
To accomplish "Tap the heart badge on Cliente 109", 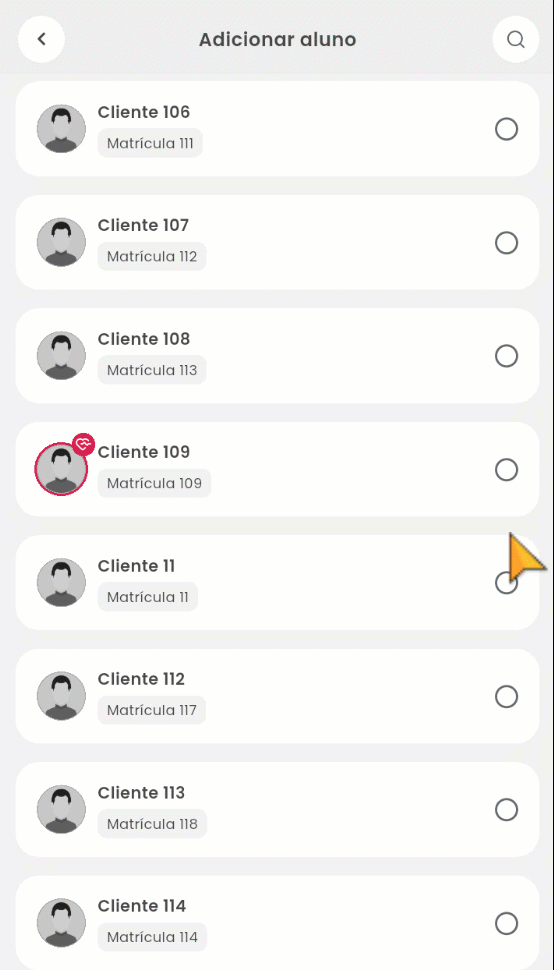I will (83, 444).
